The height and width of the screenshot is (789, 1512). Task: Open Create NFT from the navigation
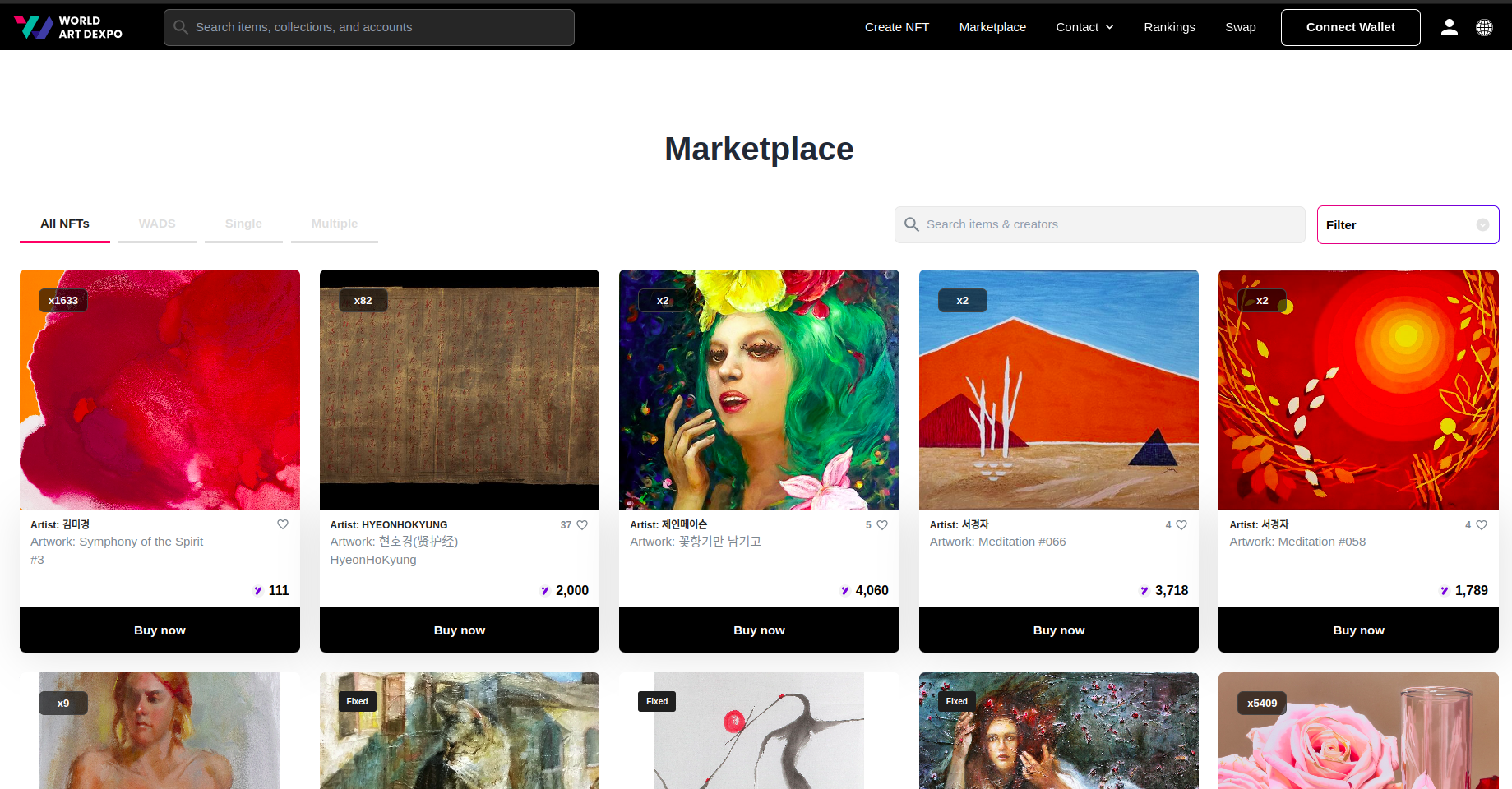897,27
